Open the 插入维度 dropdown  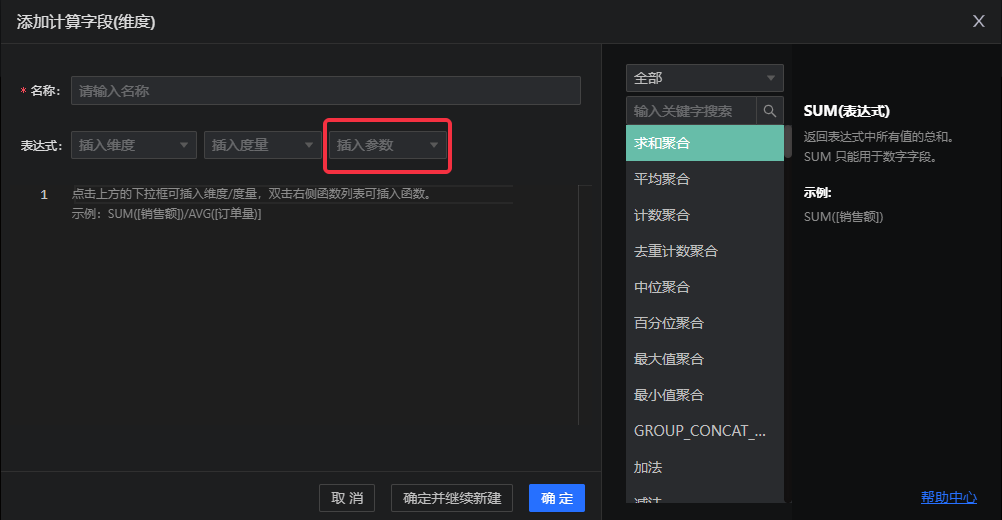click(133, 145)
